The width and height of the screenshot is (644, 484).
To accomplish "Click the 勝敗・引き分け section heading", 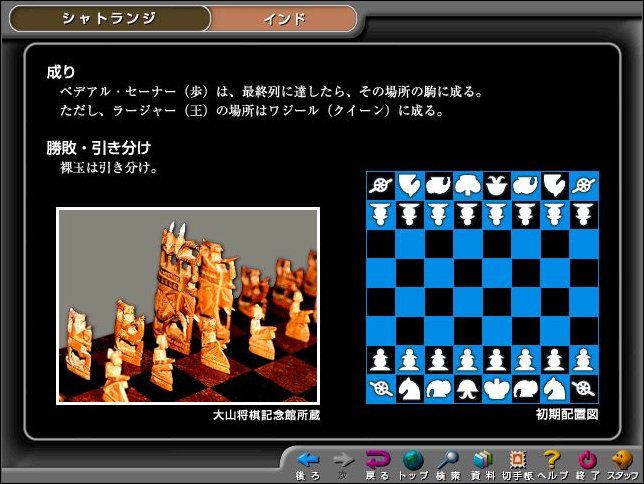I will pyautogui.click(x=98, y=147).
